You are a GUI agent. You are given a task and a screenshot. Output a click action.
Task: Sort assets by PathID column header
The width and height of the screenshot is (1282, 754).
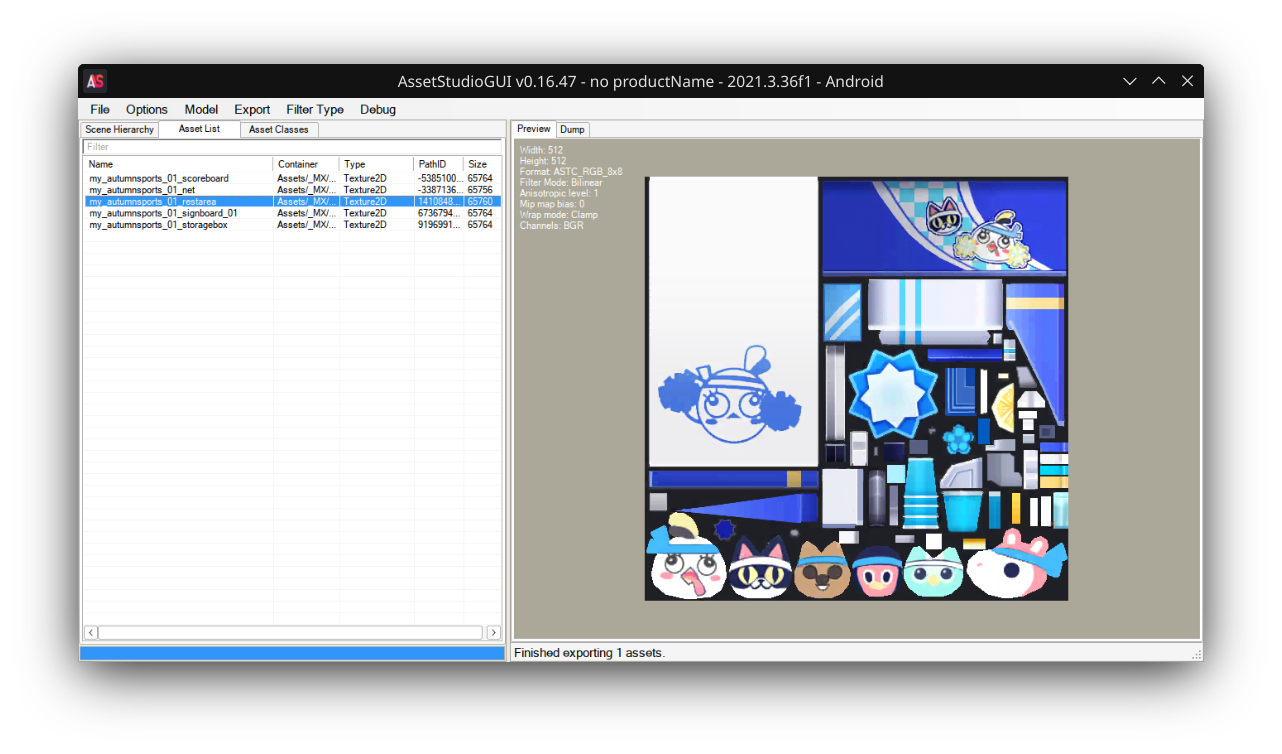(438, 164)
